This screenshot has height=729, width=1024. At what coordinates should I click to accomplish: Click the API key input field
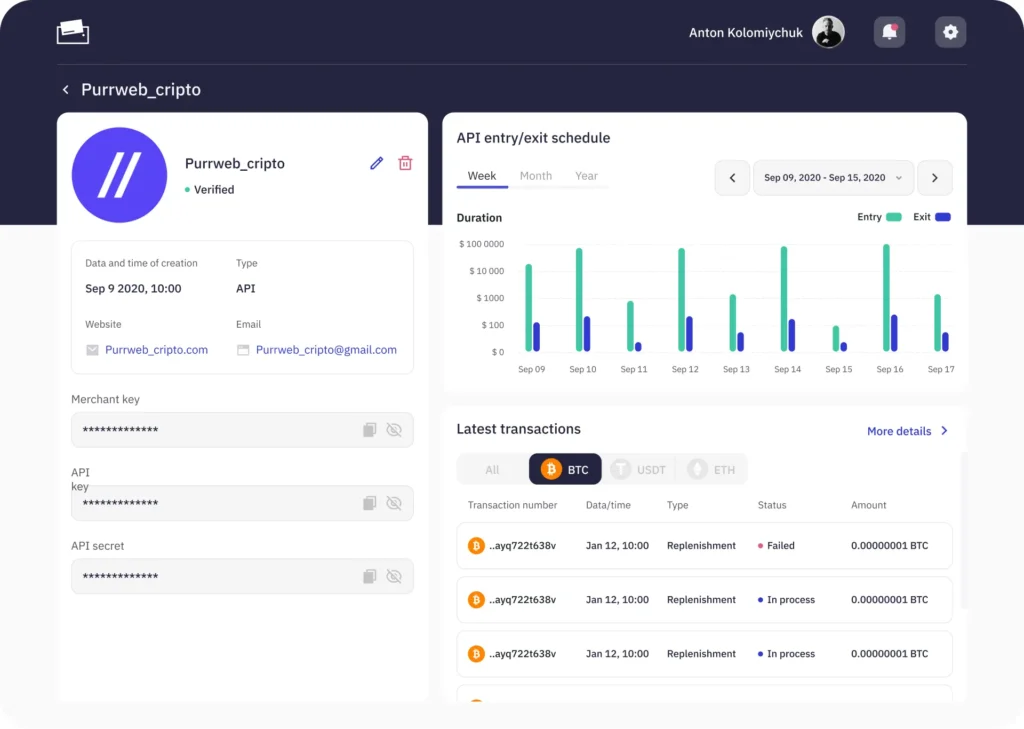point(242,503)
